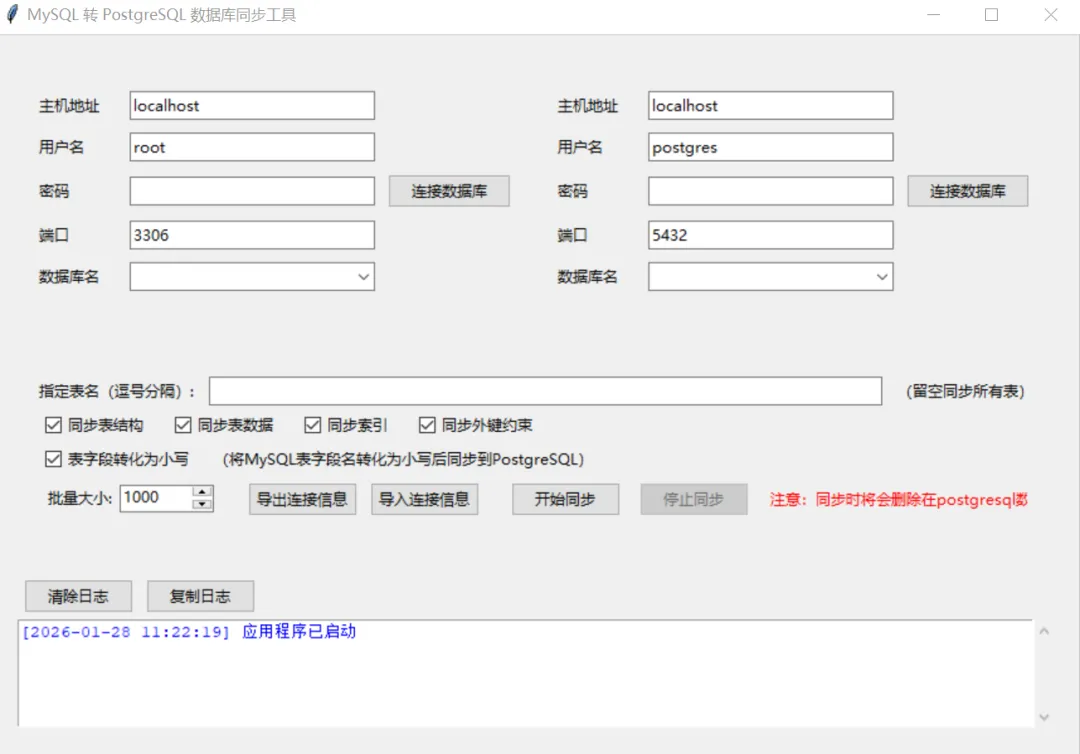Click the log scrollbar down arrow

(1043, 717)
